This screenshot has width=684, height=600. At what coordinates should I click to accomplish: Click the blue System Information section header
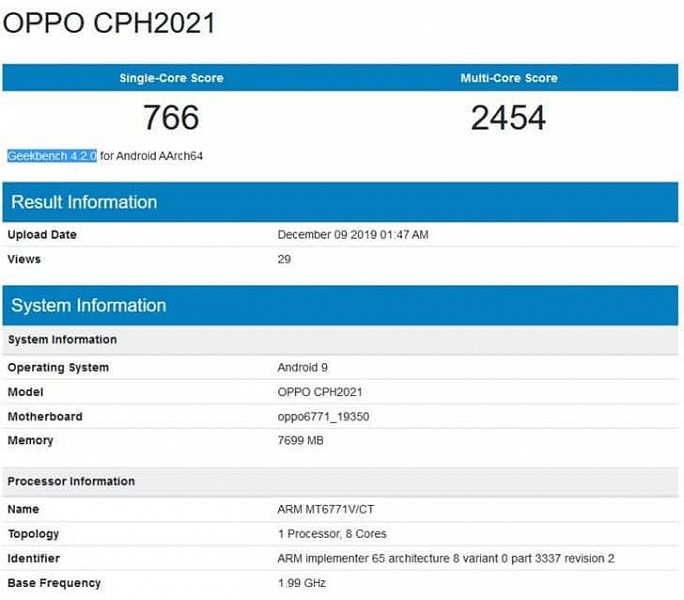click(x=340, y=305)
